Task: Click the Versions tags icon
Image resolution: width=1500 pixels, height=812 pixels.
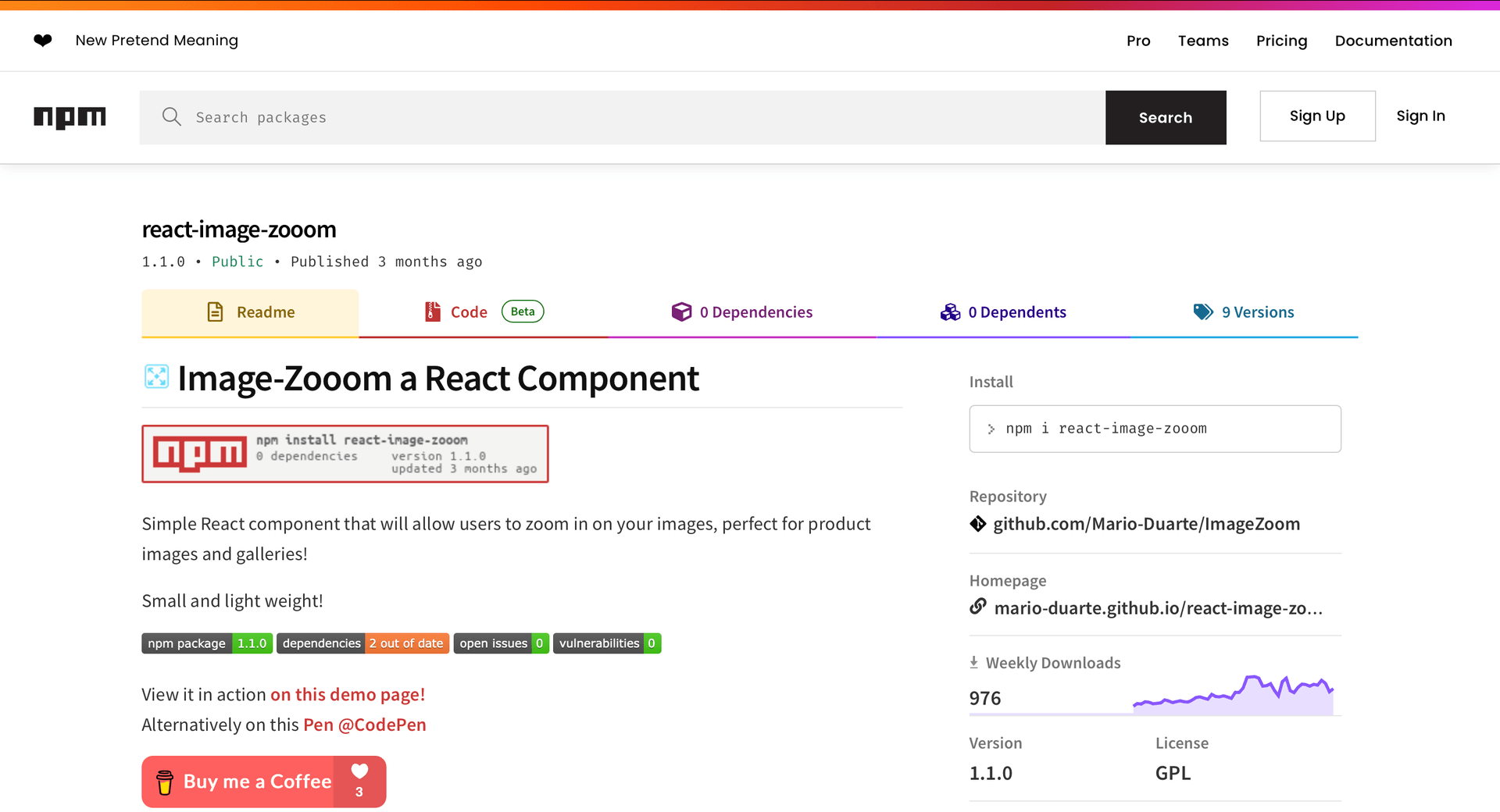Action: [x=1203, y=312]
